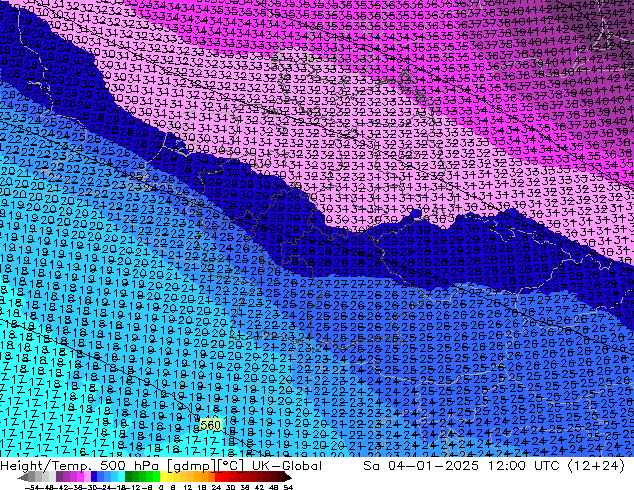The height and width of the screenshot is (490, 634).
Task: Click the '12:00 UTC' time text
Action: point(526,466)
